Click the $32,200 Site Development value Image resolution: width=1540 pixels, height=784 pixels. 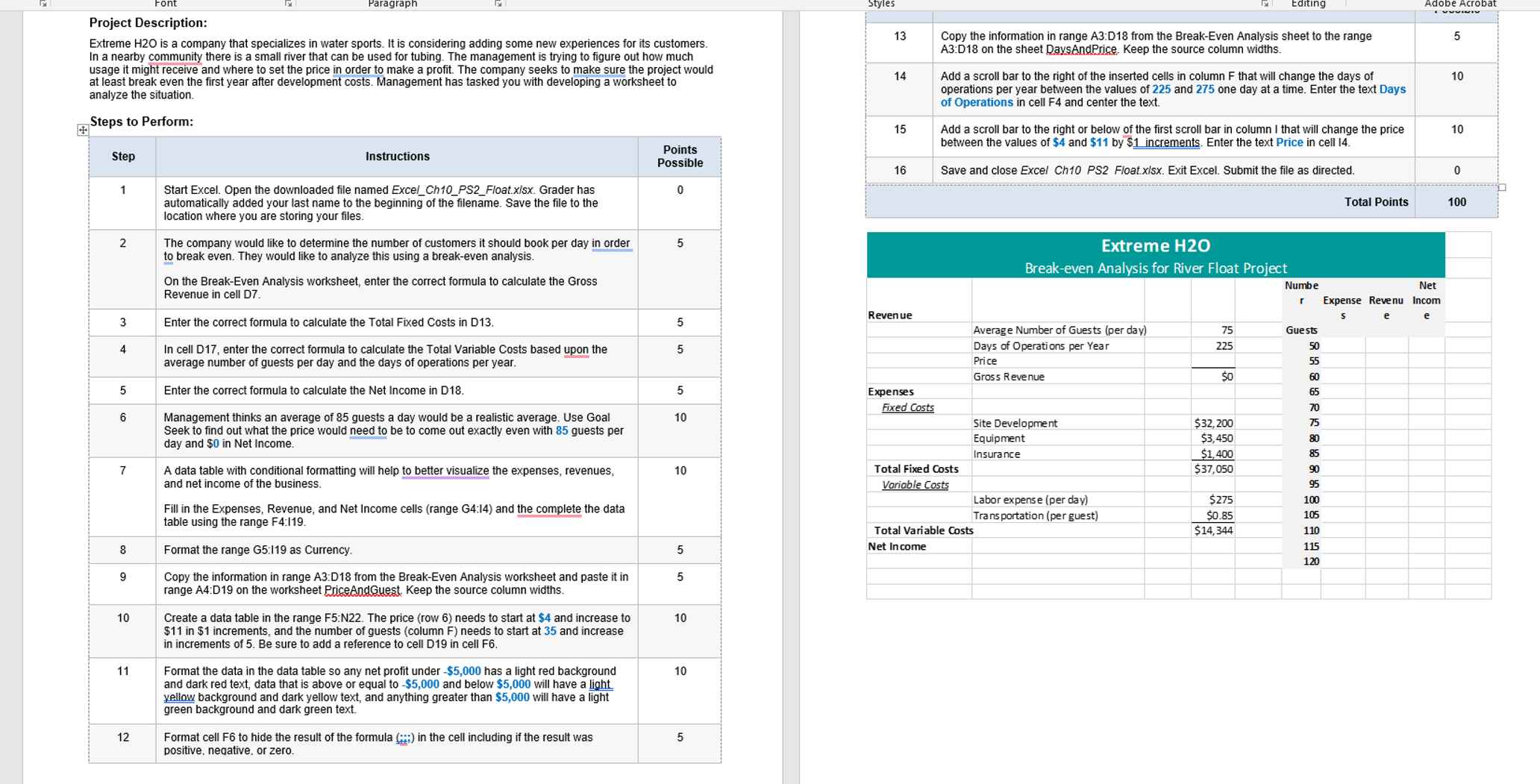pos(1214,423)
